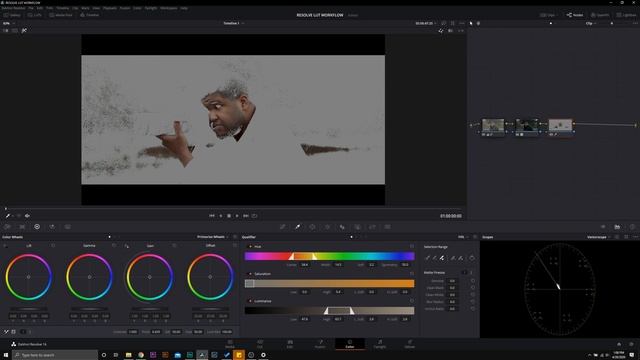Open the viewer timecode display dropdown
The width and height of the screenshot is (640, 360).
coord(426,23)
